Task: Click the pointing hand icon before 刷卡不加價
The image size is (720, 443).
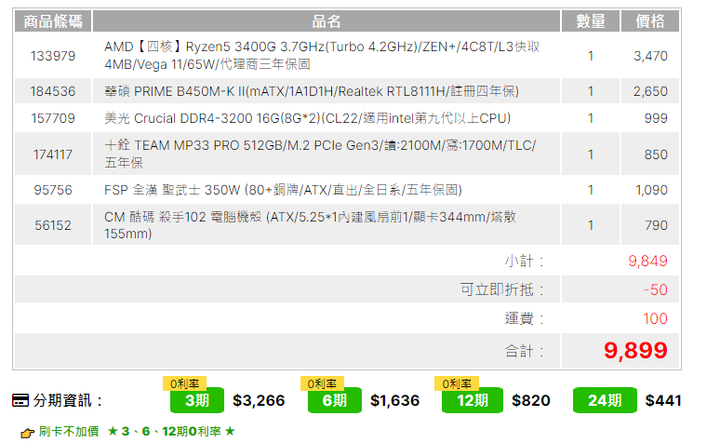Action: click(28, 432)
